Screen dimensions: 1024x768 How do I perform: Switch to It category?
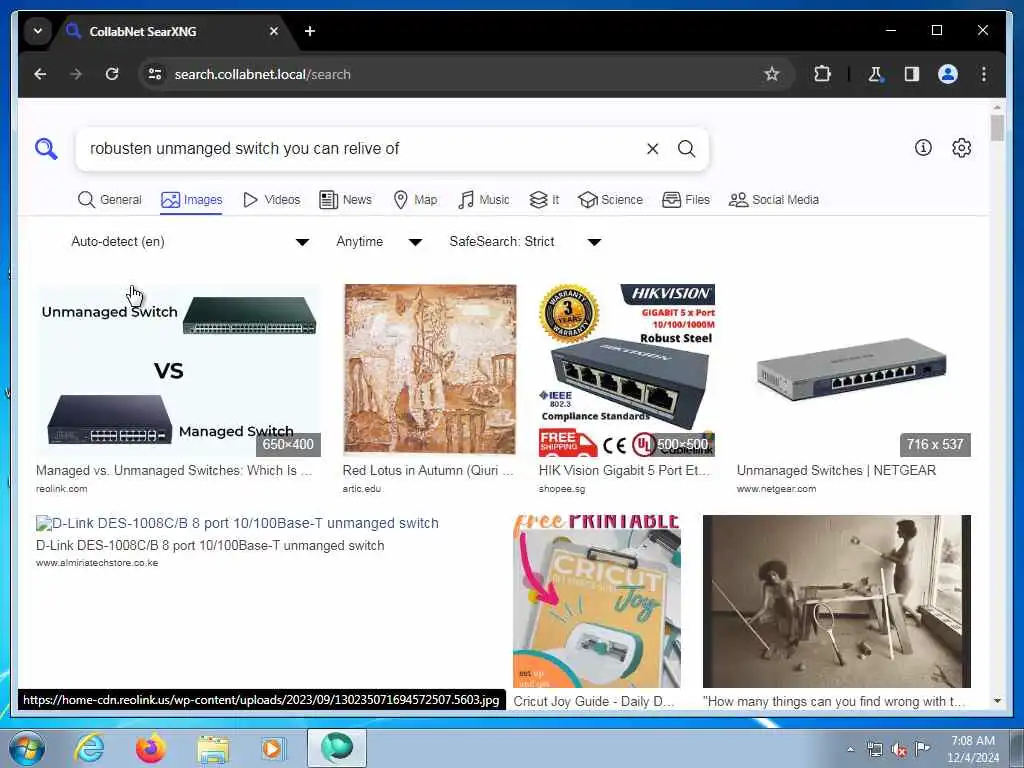point(544,200)
